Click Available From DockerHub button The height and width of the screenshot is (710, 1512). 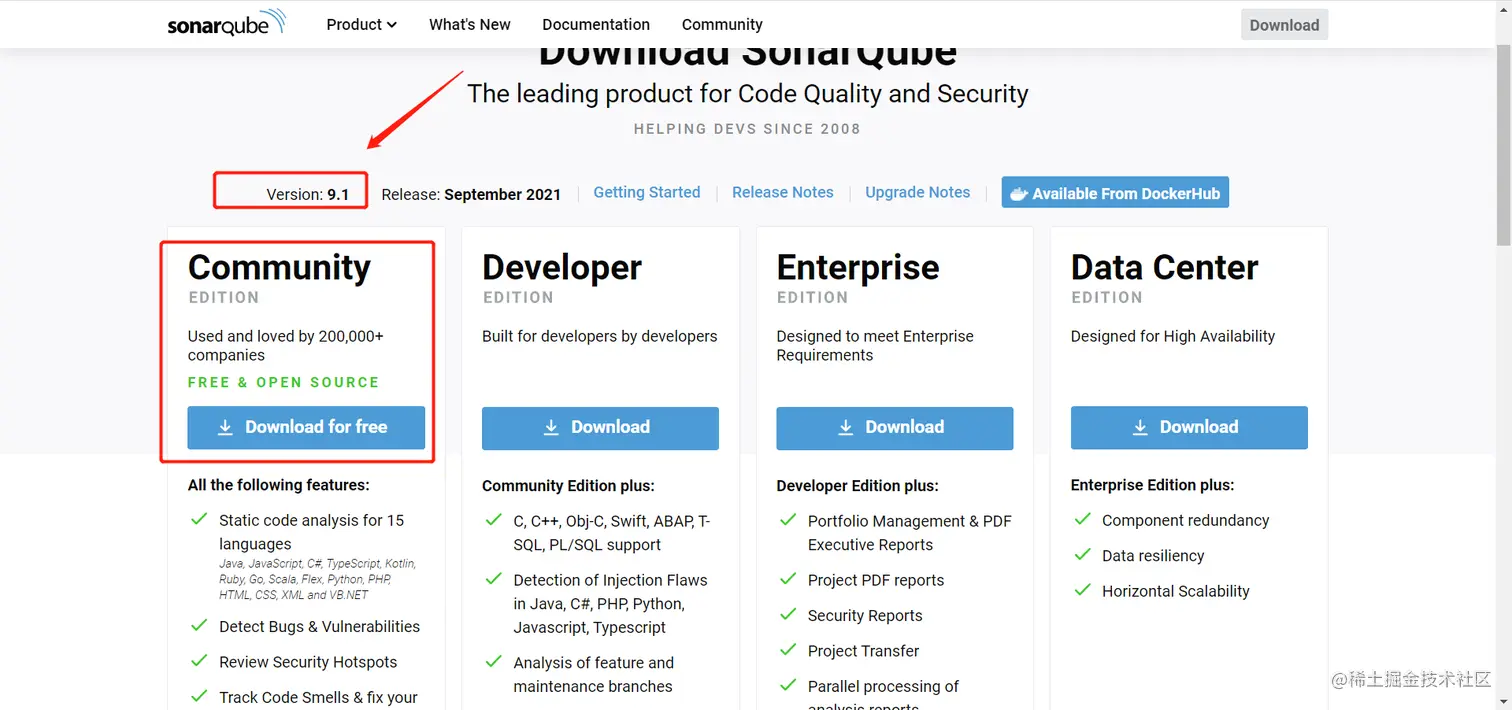click(x=1115, y=193)
